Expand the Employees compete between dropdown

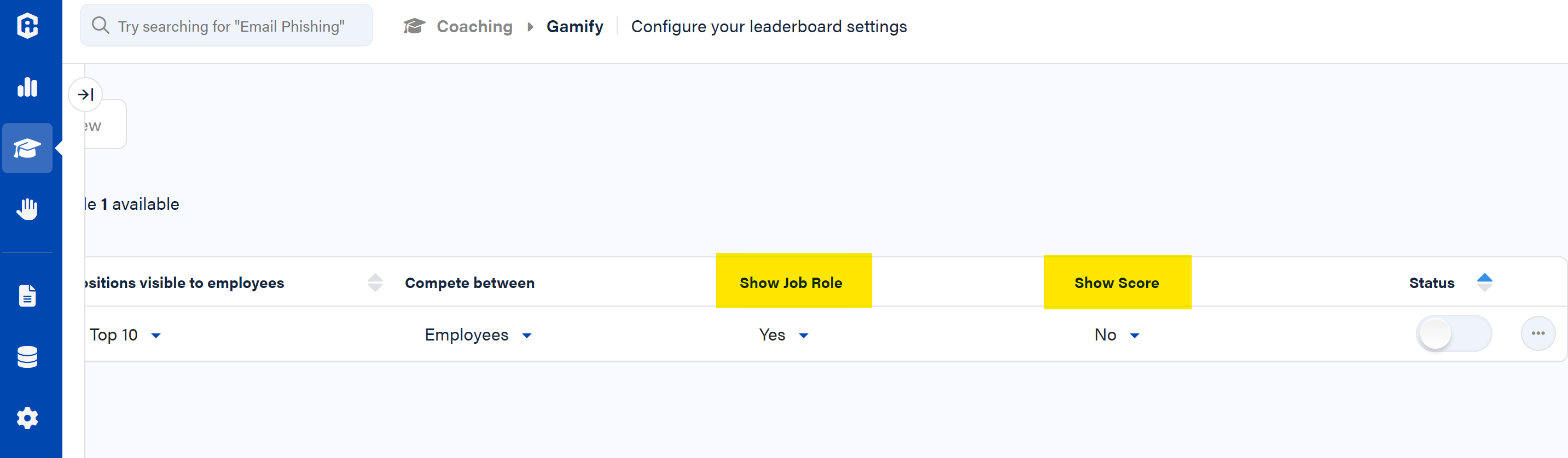pos(478,335)
